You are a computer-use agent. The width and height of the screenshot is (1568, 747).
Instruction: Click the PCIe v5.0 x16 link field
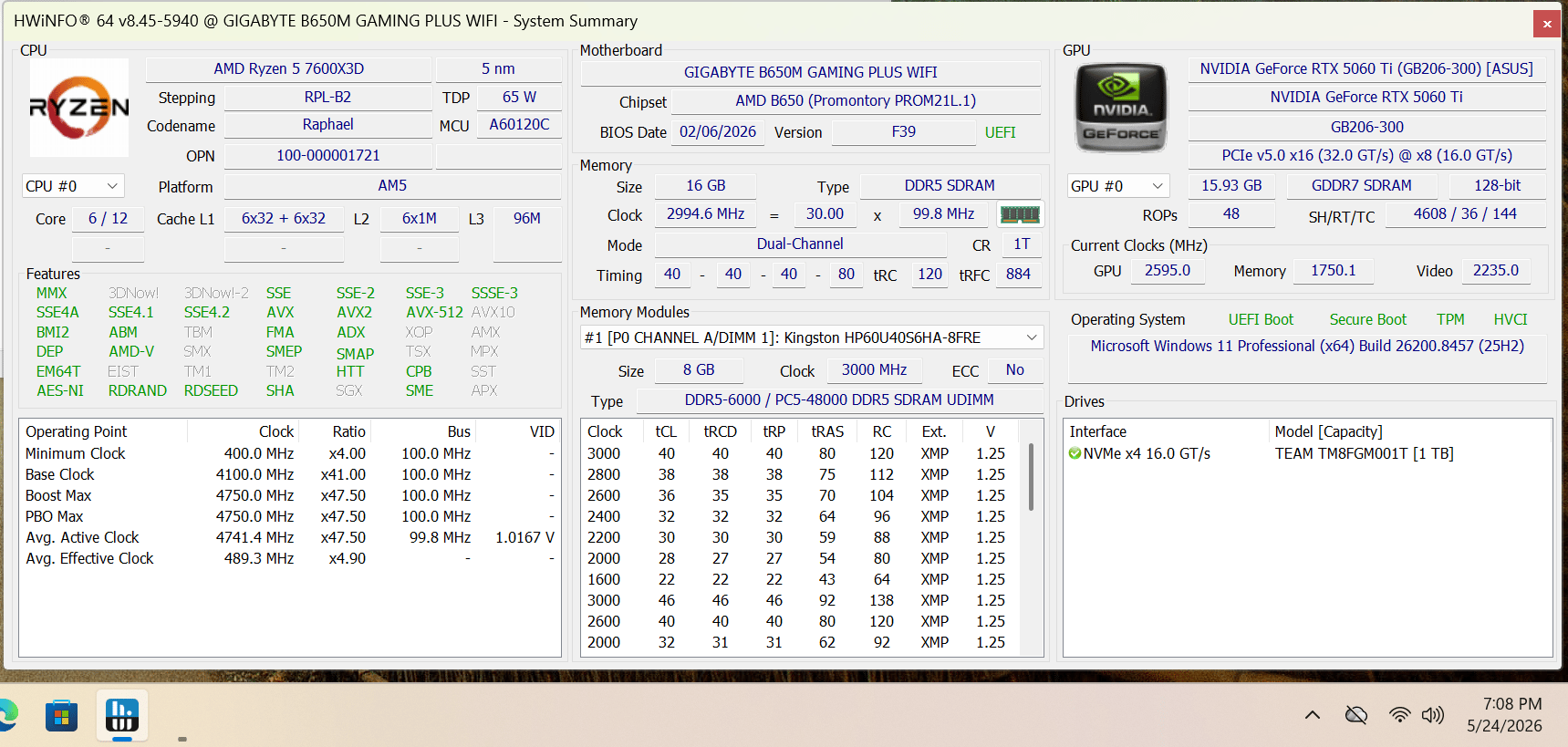click(1366, 156)
